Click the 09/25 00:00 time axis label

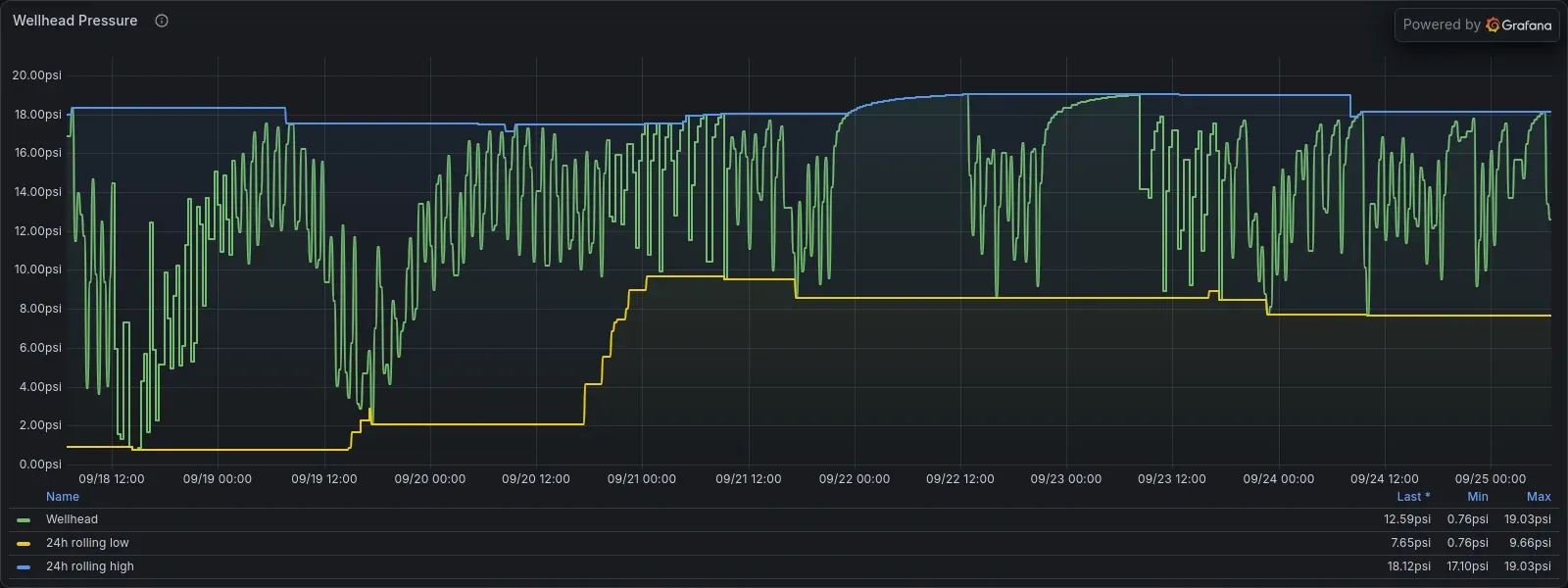[x=1491, y=479]
